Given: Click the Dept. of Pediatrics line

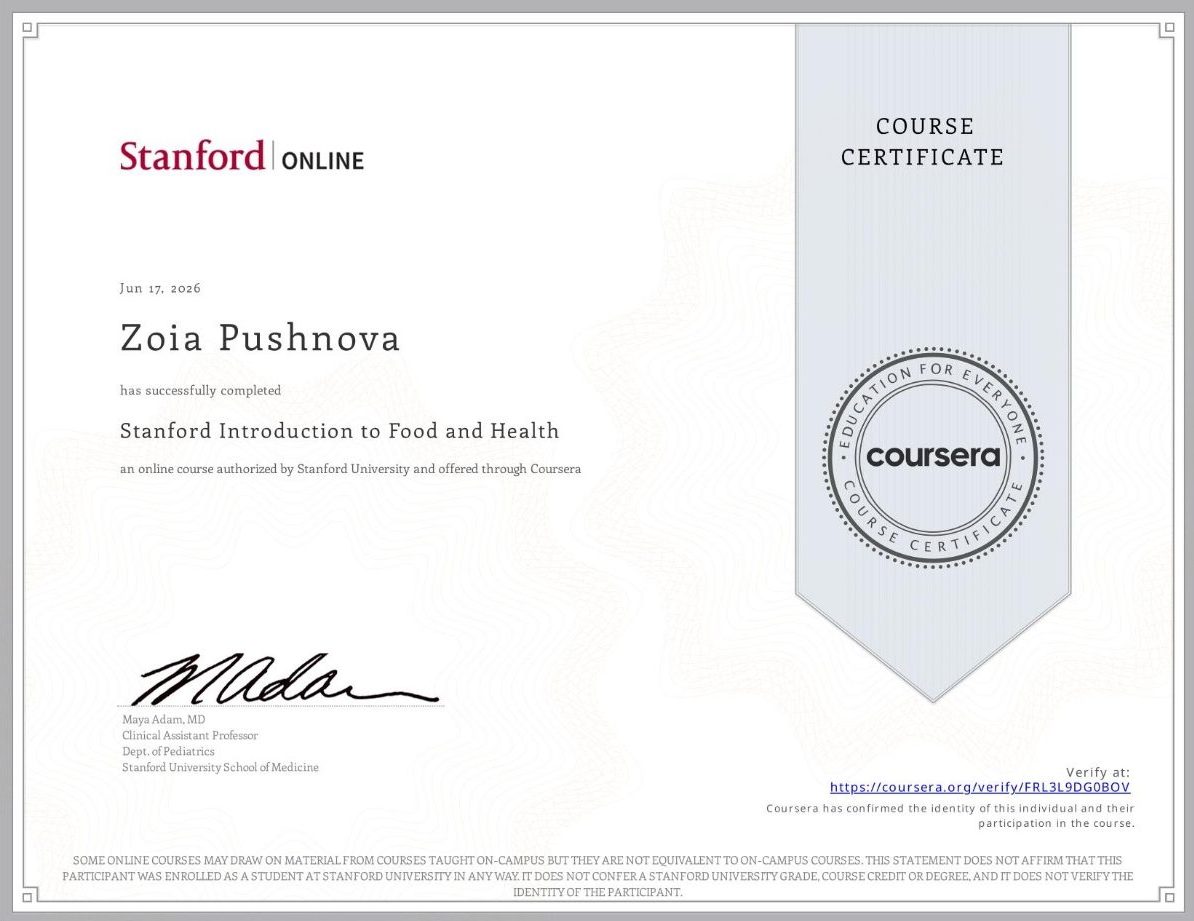Looking at the screenshot, I should tap(168, 751).
